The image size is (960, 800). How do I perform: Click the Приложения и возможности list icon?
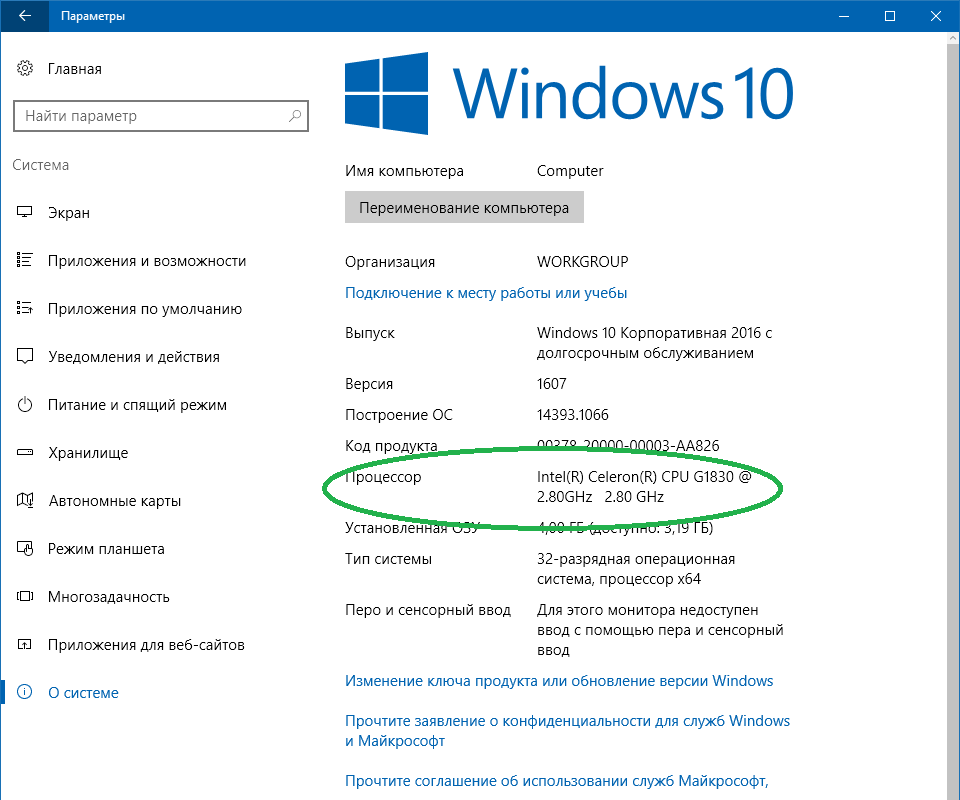tap(24, 260)
